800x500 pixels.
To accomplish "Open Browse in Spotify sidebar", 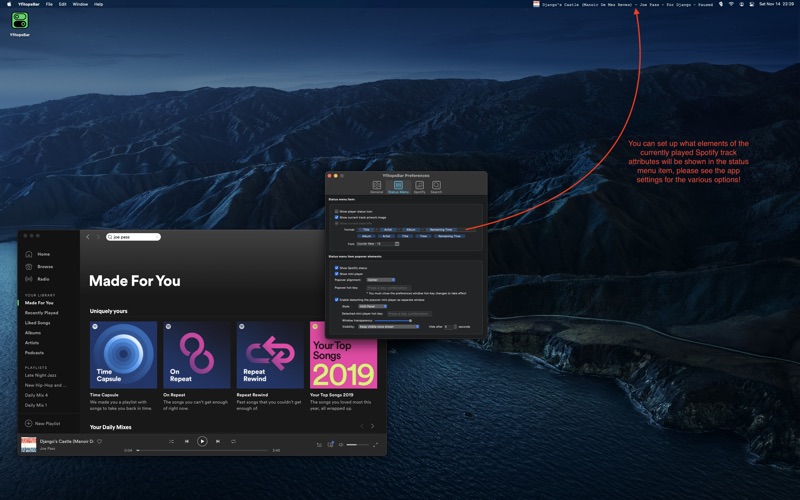I will pos(39,266).
